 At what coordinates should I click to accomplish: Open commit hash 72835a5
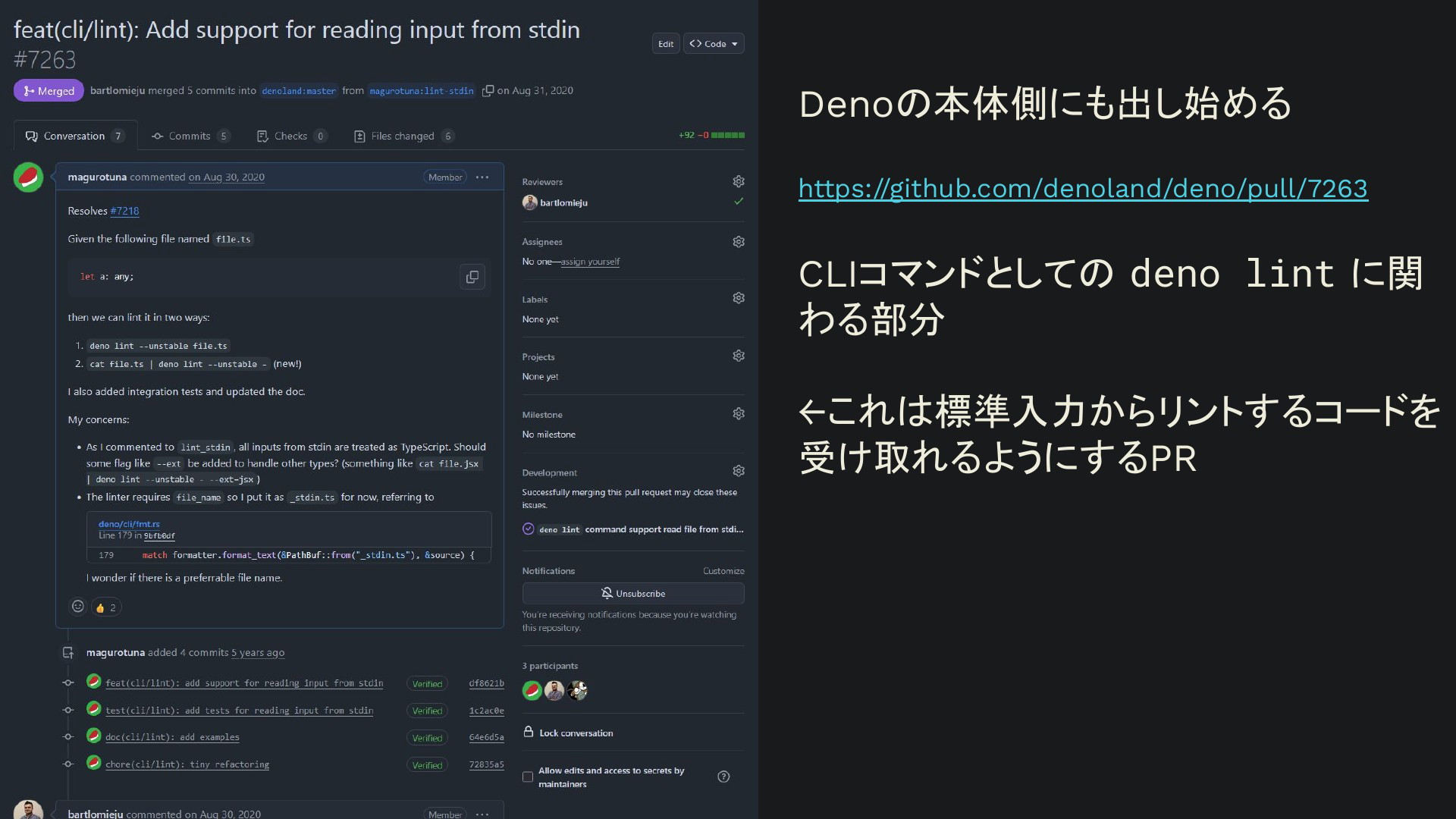click(x=486, y=765)
